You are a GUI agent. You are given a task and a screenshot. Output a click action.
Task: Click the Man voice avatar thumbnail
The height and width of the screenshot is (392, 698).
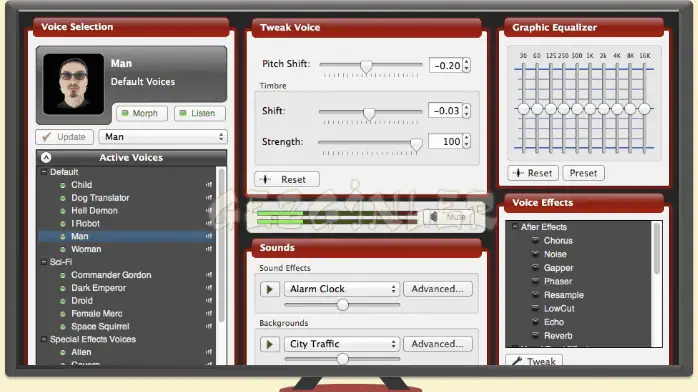pos(73,84)
